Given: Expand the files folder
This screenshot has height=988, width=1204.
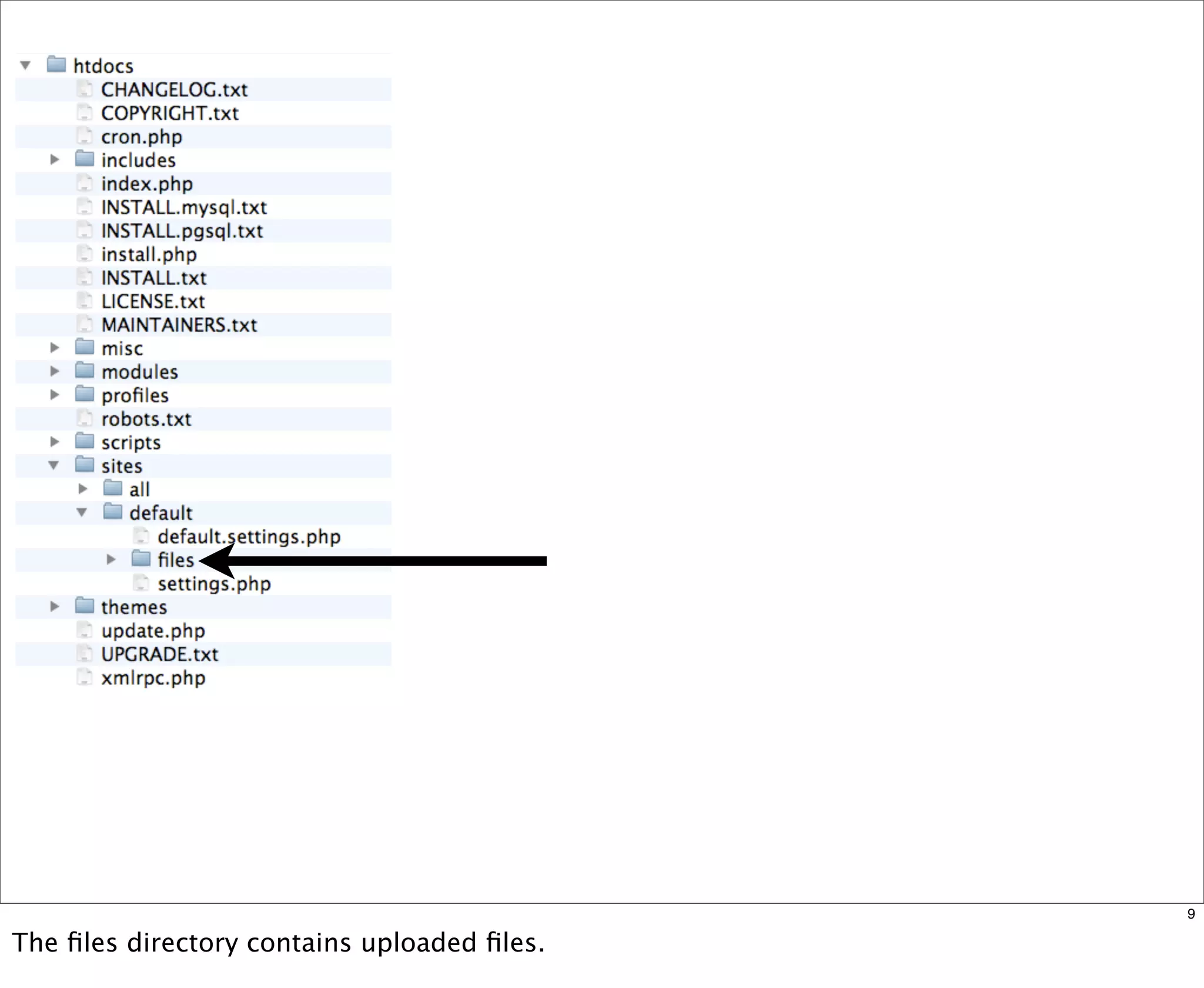Looking at the screenshot, I should (111, 559).
